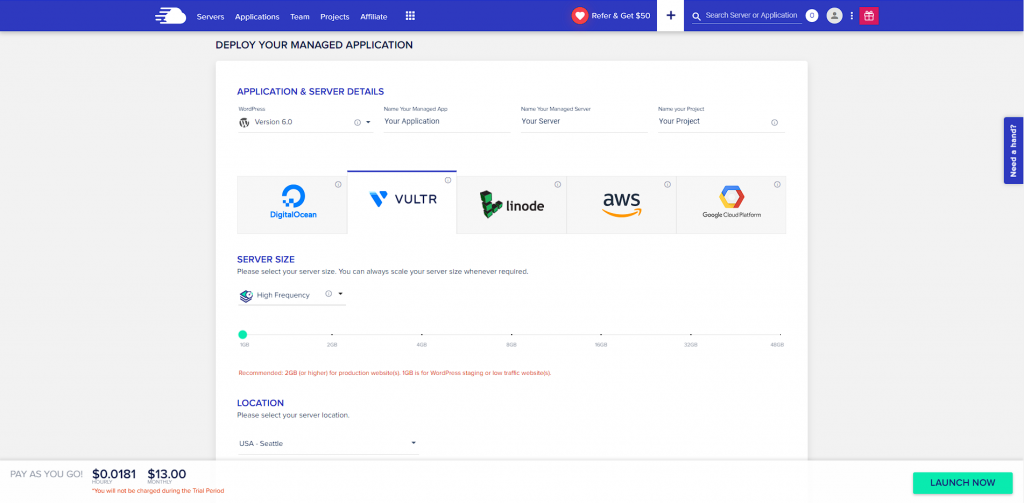
Task: Open the notification counter badge
Action: pyautogui.click(x=812, y=16)
